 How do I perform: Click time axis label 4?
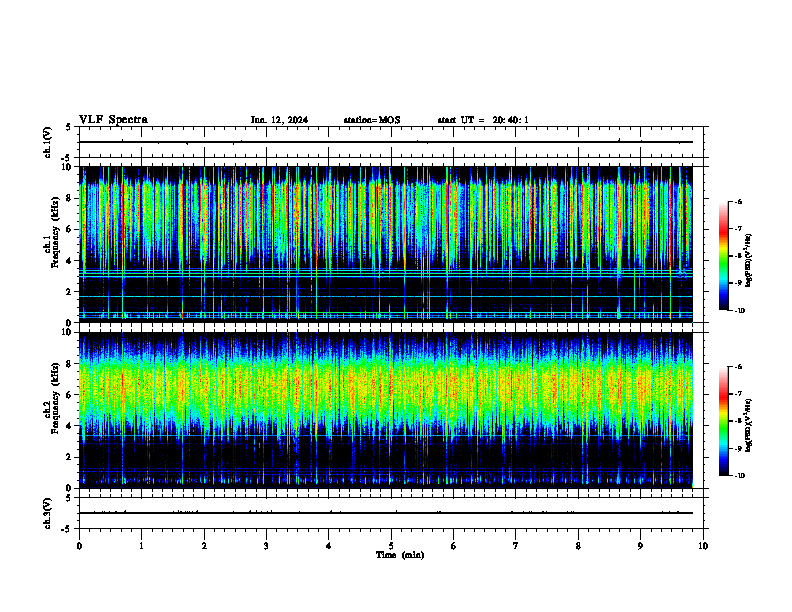tap(329, 546)
